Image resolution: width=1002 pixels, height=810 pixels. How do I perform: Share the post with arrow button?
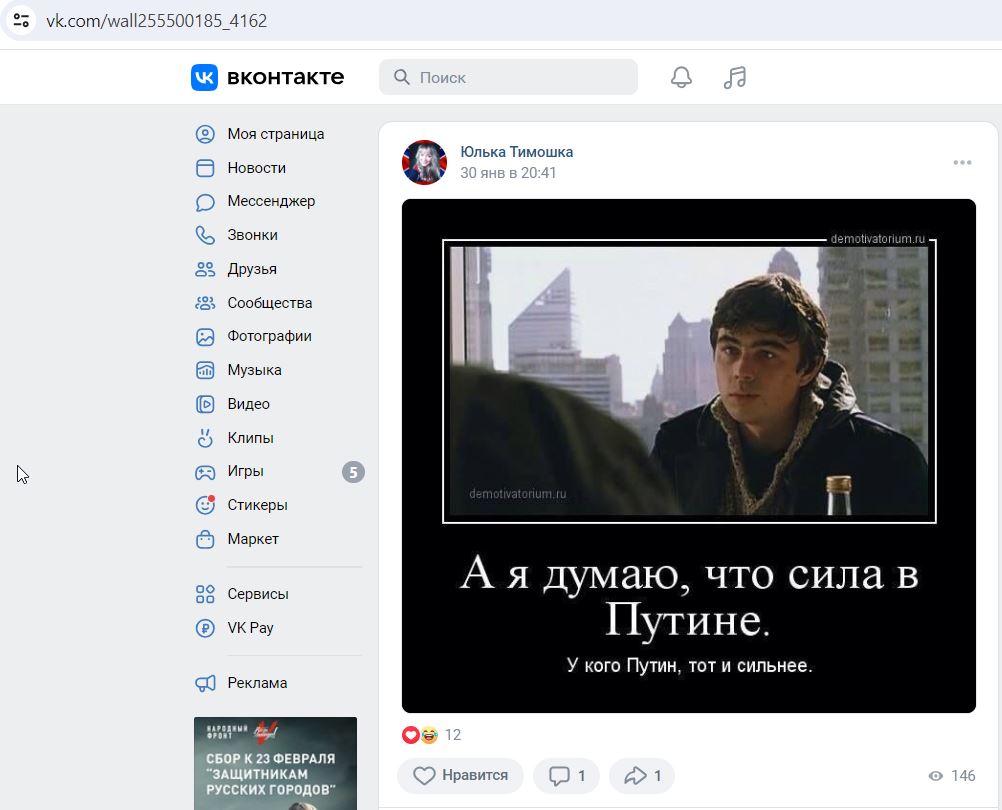[x=642, y=776]
